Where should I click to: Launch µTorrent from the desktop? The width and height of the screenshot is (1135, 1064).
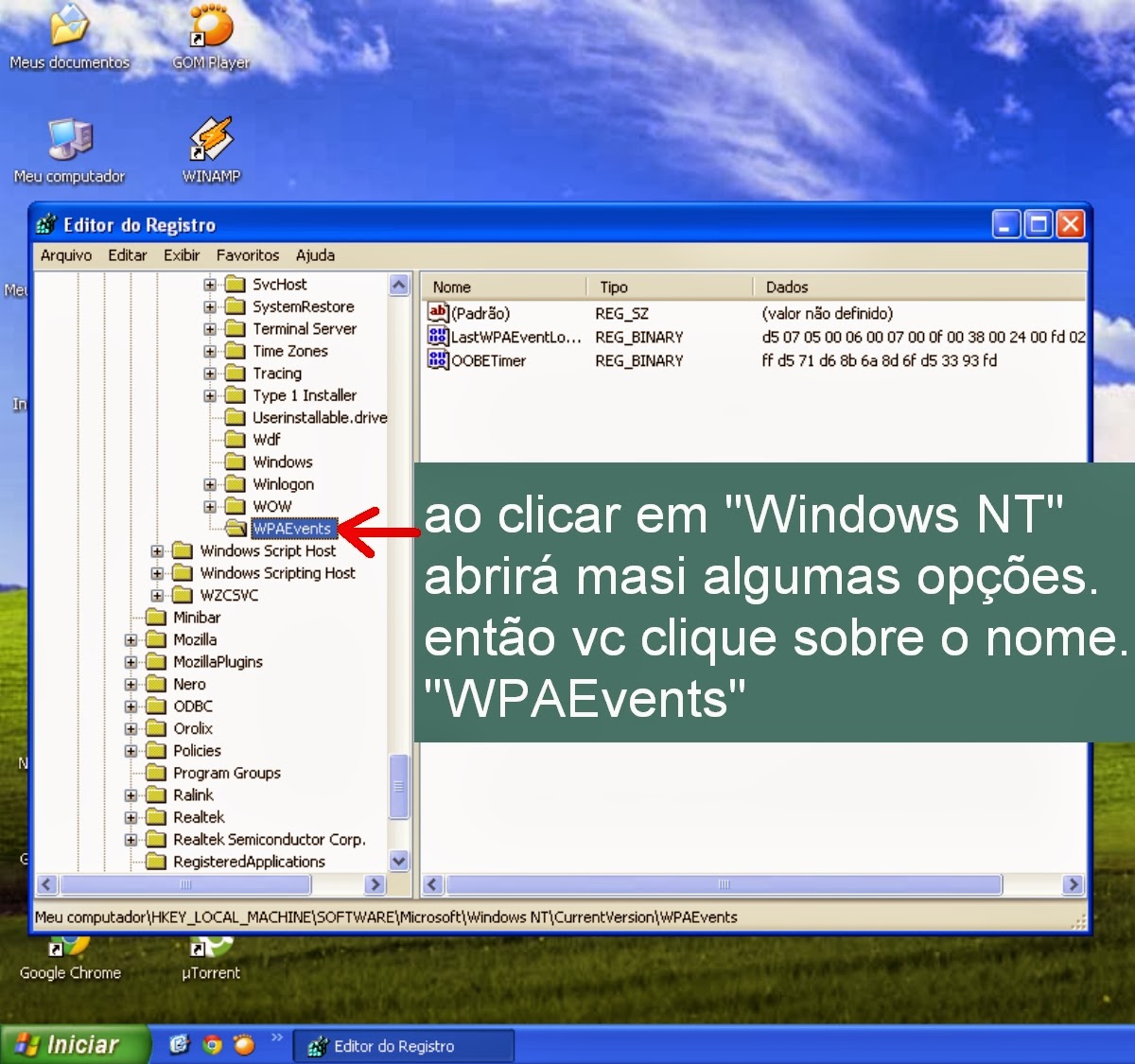[x=210, y=951]
